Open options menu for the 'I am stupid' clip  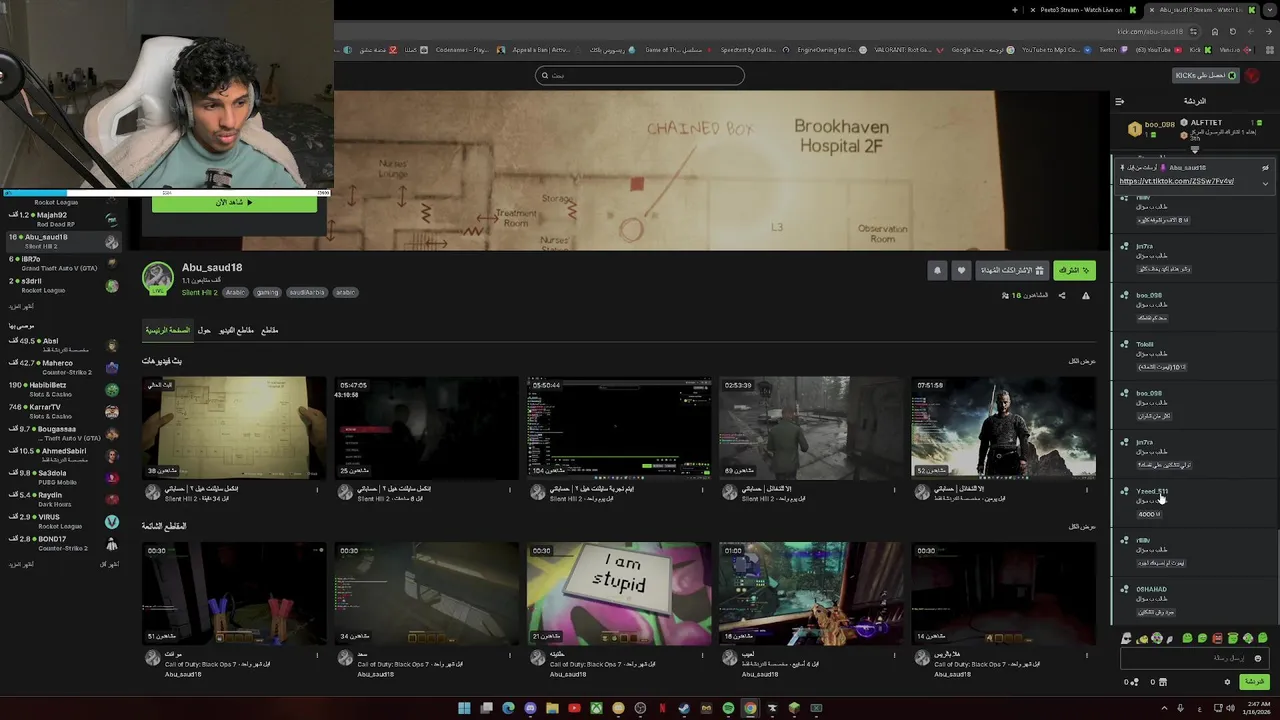(x=702, y=656)
